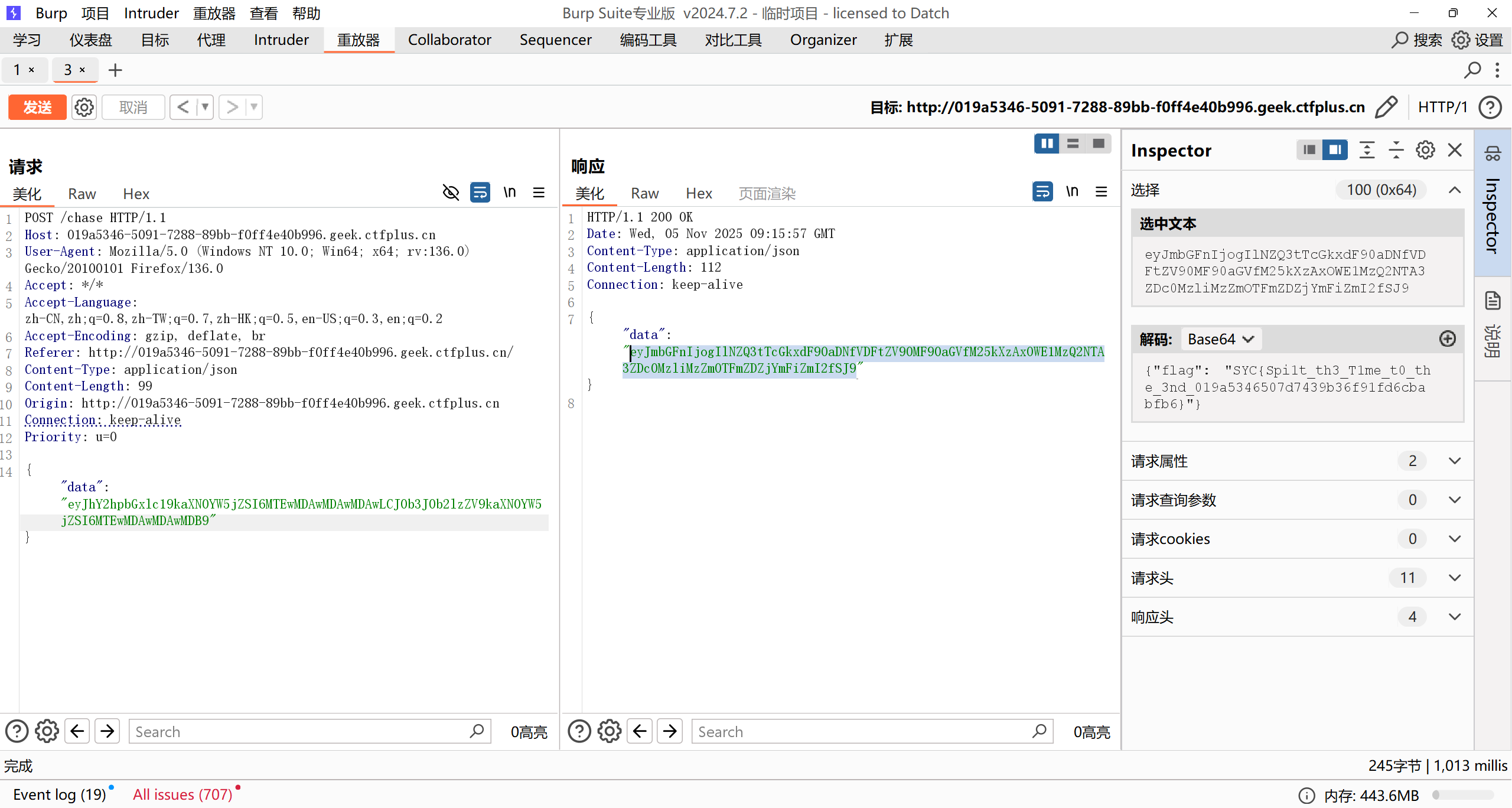The image size is (1512, 808).
Task: Switch to the Collaborator tab
Action: [449, 40]
